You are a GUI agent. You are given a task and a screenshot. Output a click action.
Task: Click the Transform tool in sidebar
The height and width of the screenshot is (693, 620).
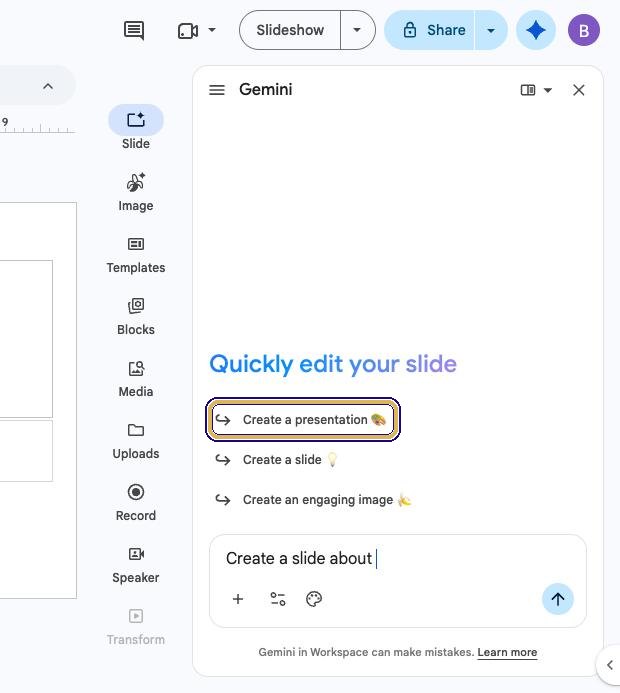[136, 627]
